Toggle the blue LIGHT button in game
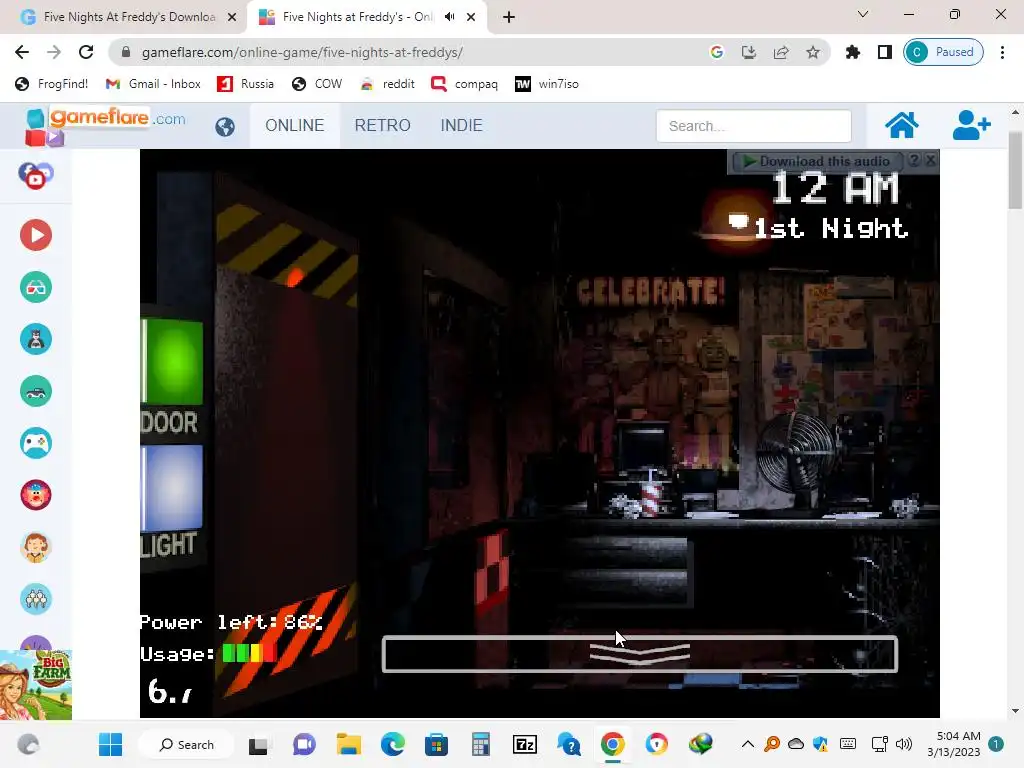Image resolution: width=1024 pixels, height=768 pixels. [x=173, y=488]
